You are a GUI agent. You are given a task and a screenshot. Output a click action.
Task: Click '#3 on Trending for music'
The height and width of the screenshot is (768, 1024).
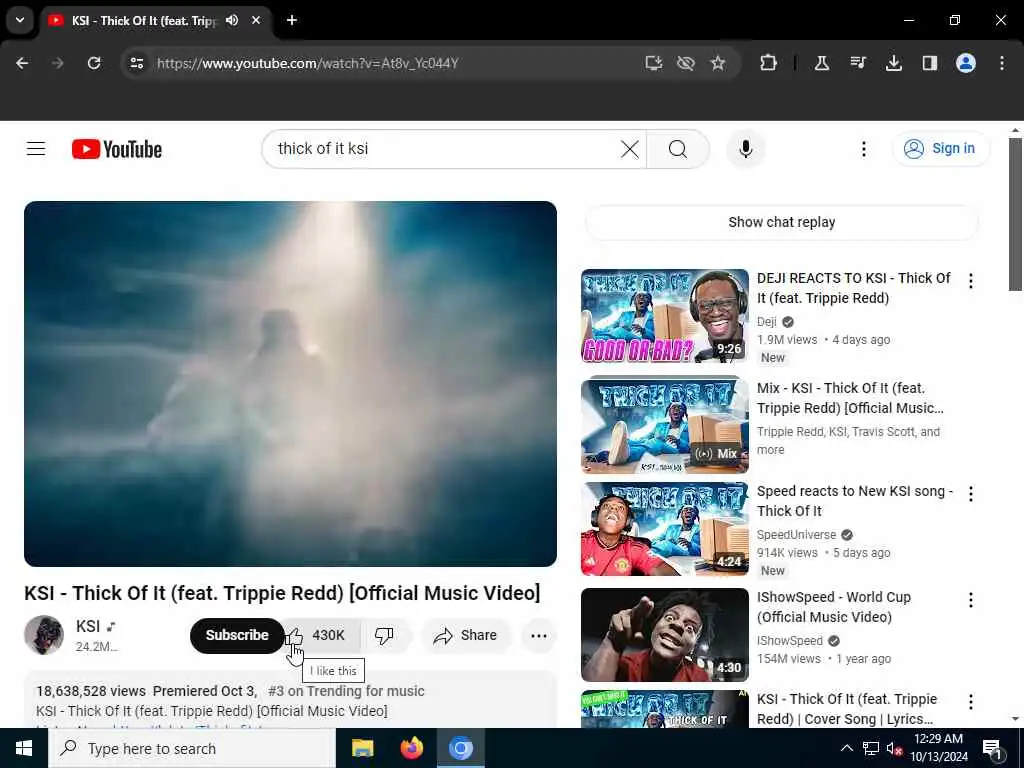pos(346,691)
